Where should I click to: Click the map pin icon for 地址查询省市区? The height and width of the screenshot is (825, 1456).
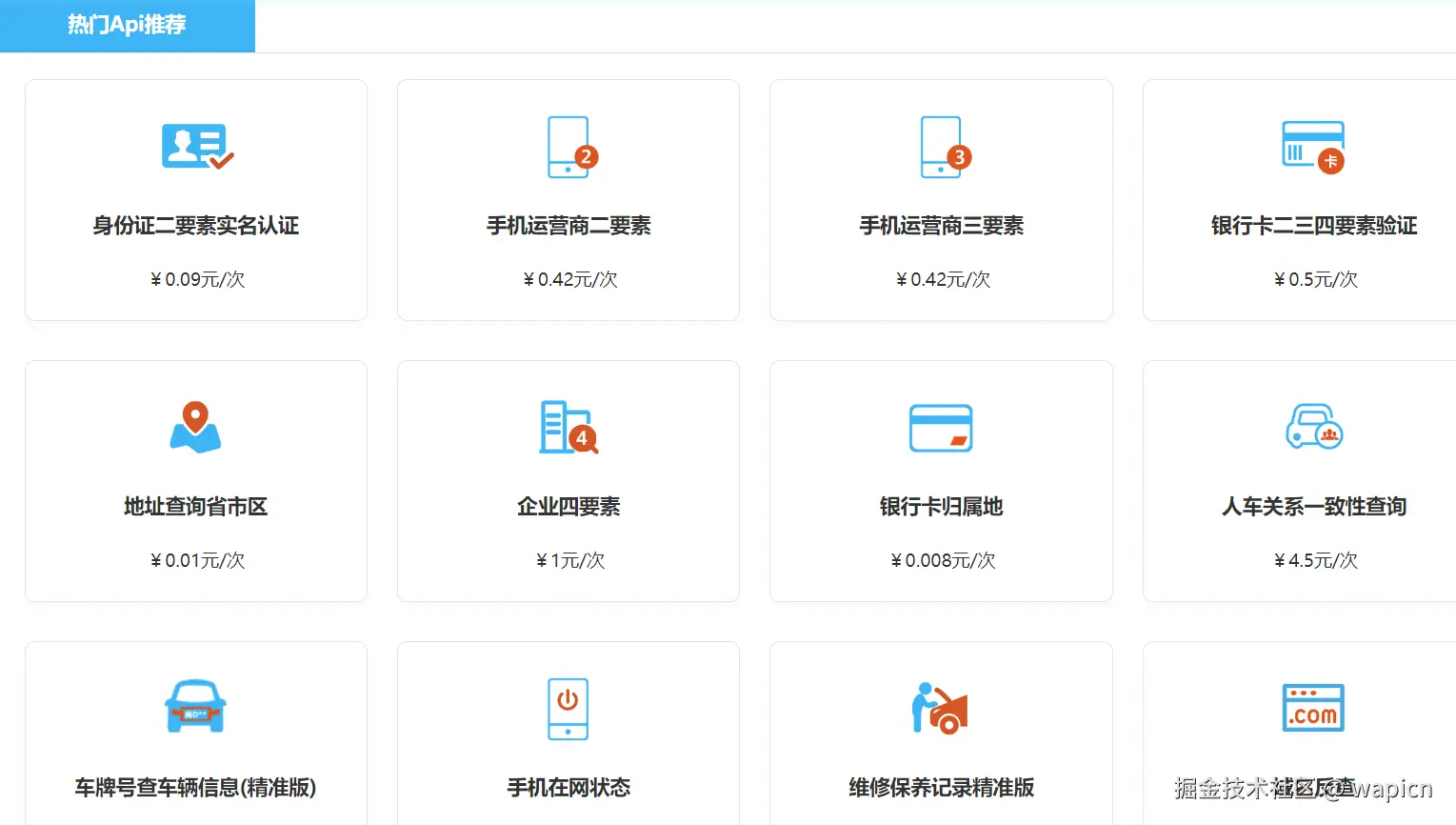[196, 427]
